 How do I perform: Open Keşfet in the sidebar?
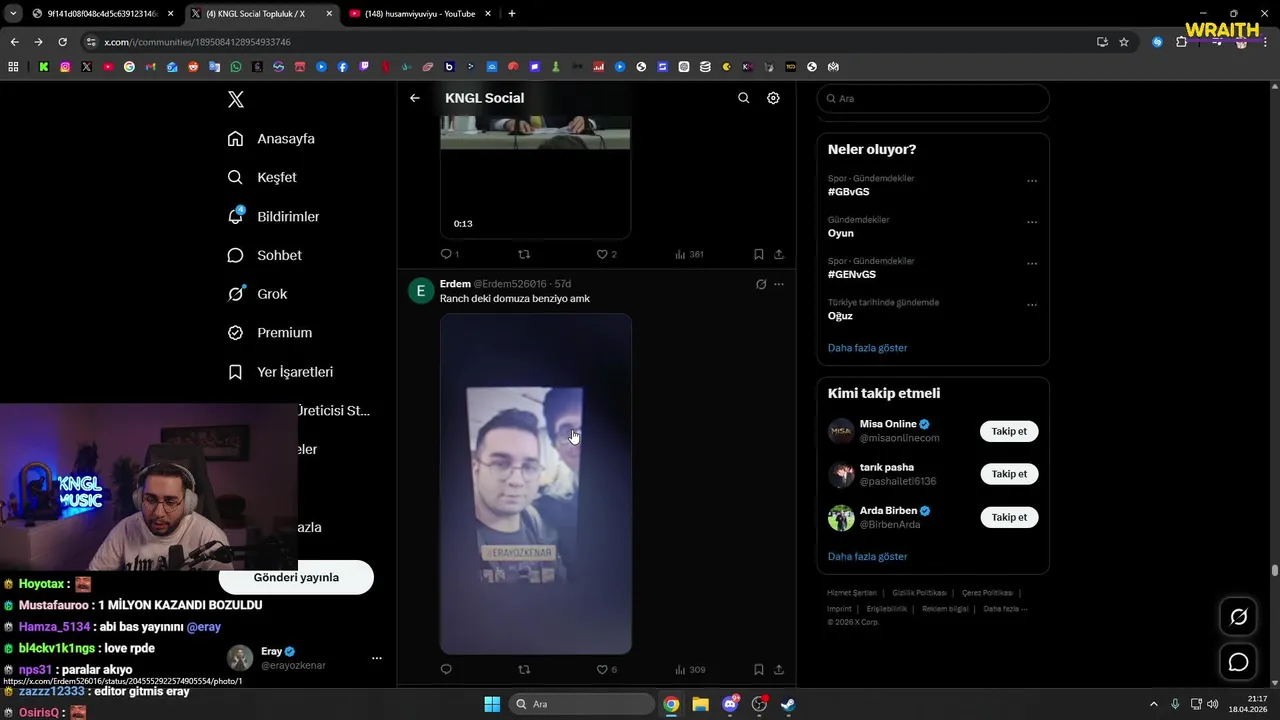pyautogui.click(x=262, y=177)
